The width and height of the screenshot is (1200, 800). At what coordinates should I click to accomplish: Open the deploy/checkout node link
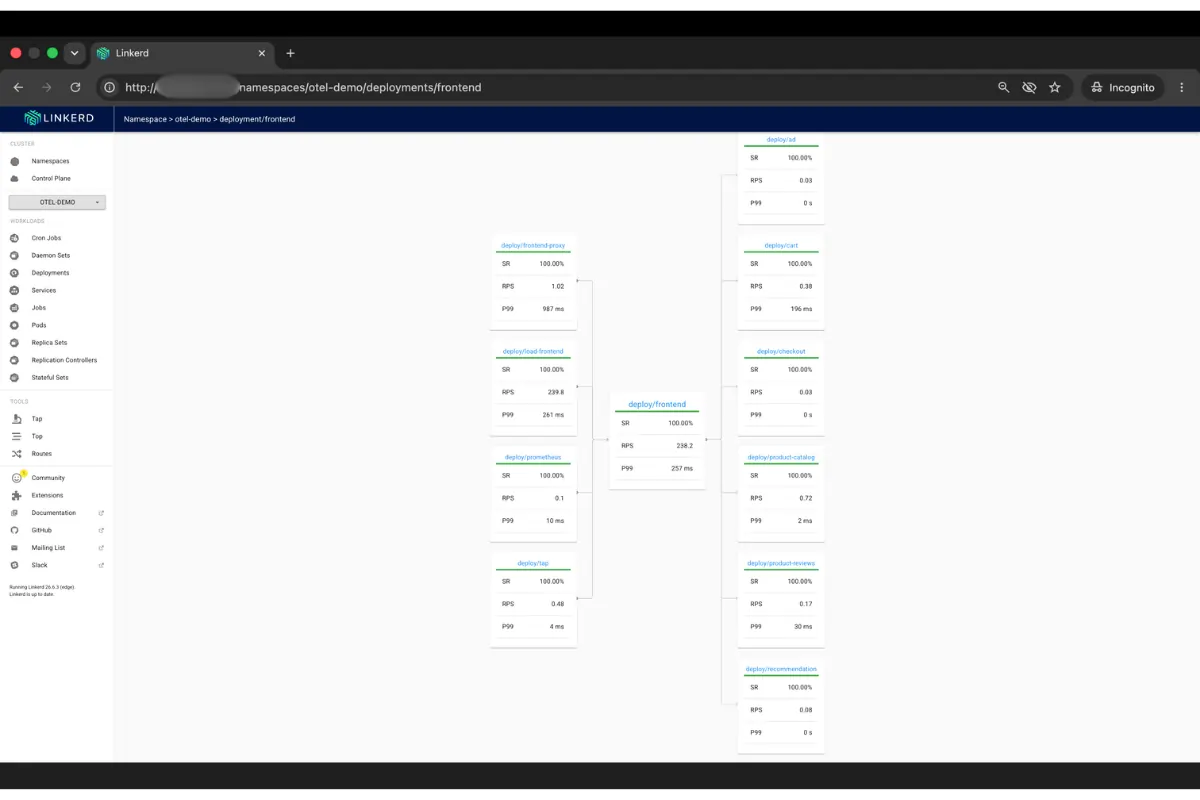click(x=781, y=351)
